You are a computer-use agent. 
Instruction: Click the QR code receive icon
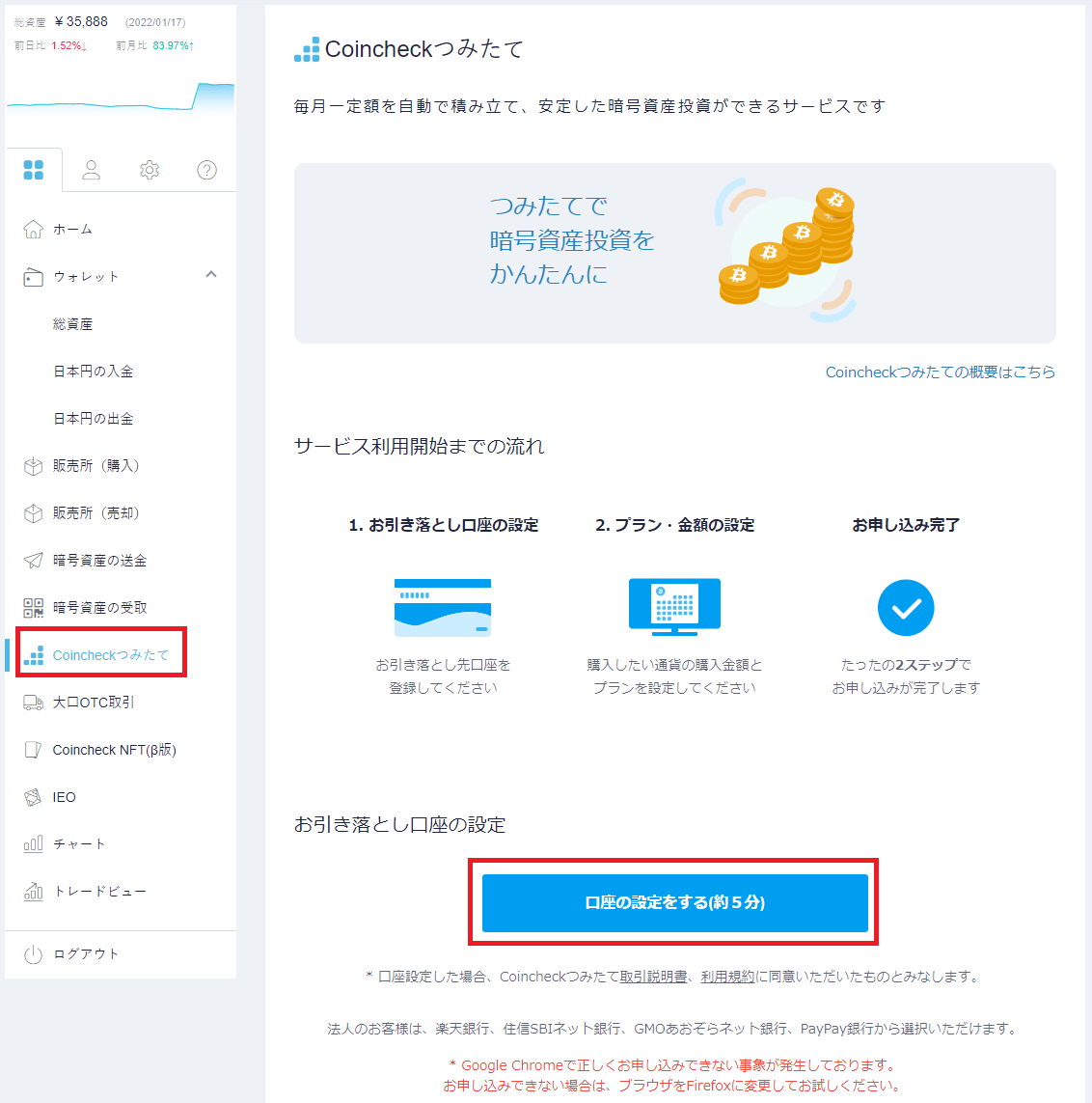33,608
